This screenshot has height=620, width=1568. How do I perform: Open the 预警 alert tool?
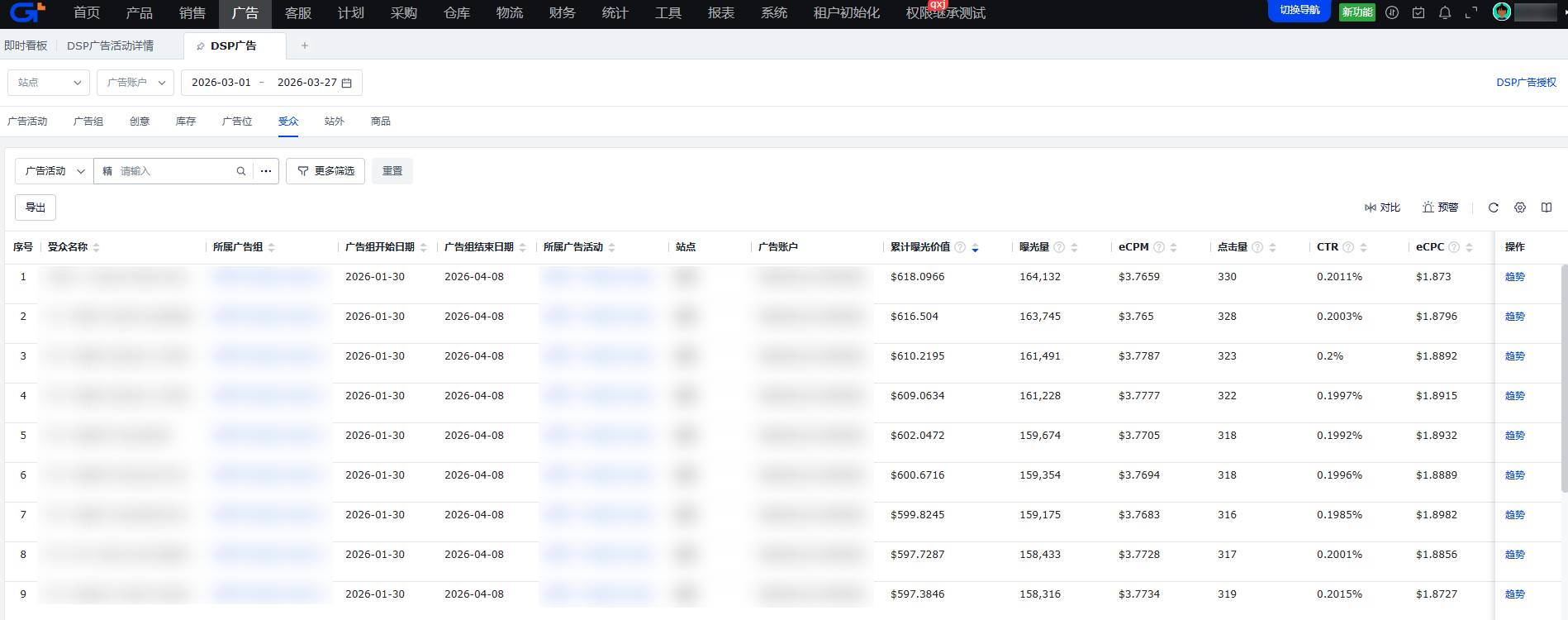tap(1440, 207)
